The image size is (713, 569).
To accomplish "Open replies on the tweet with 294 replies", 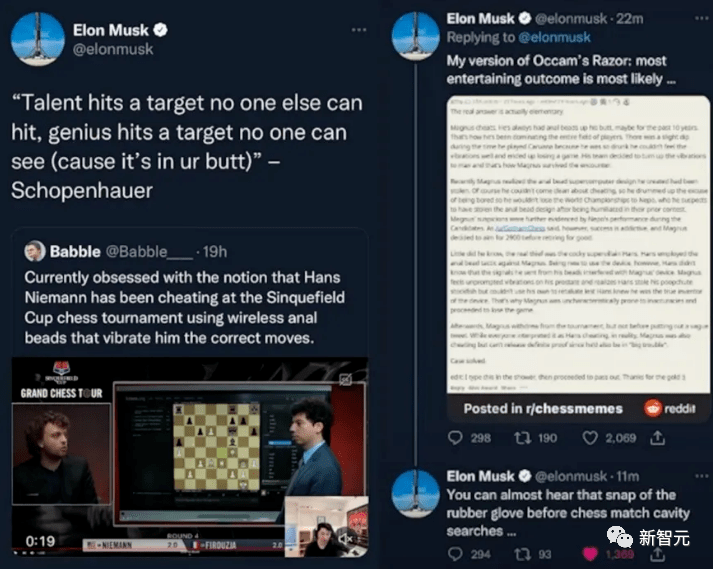I will pos(456,553).
